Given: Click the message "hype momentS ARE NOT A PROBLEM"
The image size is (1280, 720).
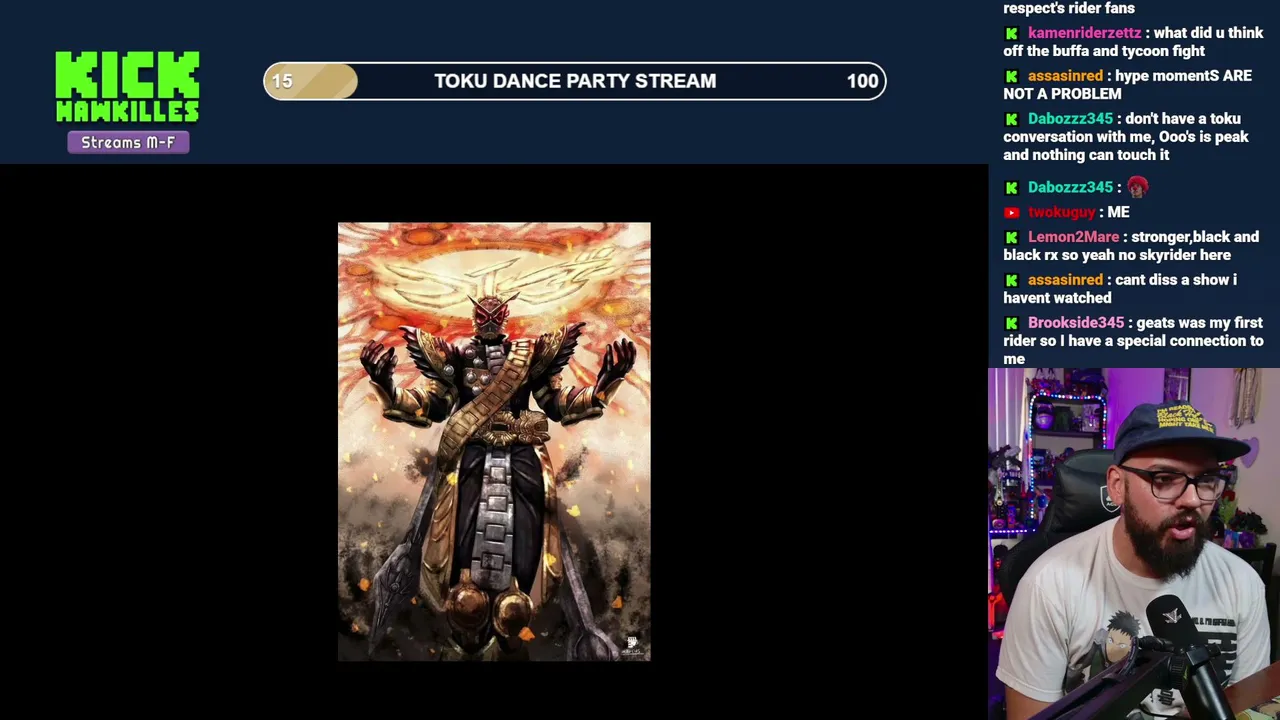Looking at the screenshot, I should pyautogui.click(x=1127, y=85).
